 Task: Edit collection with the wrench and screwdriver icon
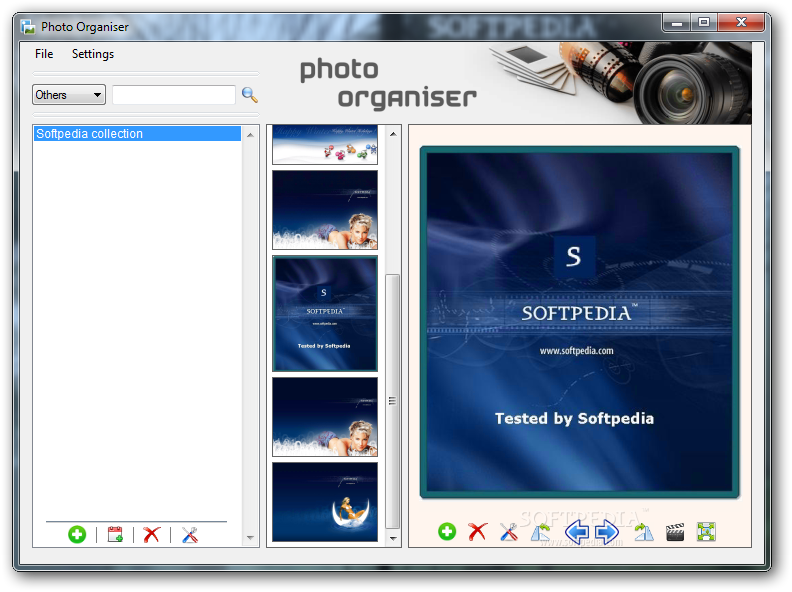[x=190, y=534]
